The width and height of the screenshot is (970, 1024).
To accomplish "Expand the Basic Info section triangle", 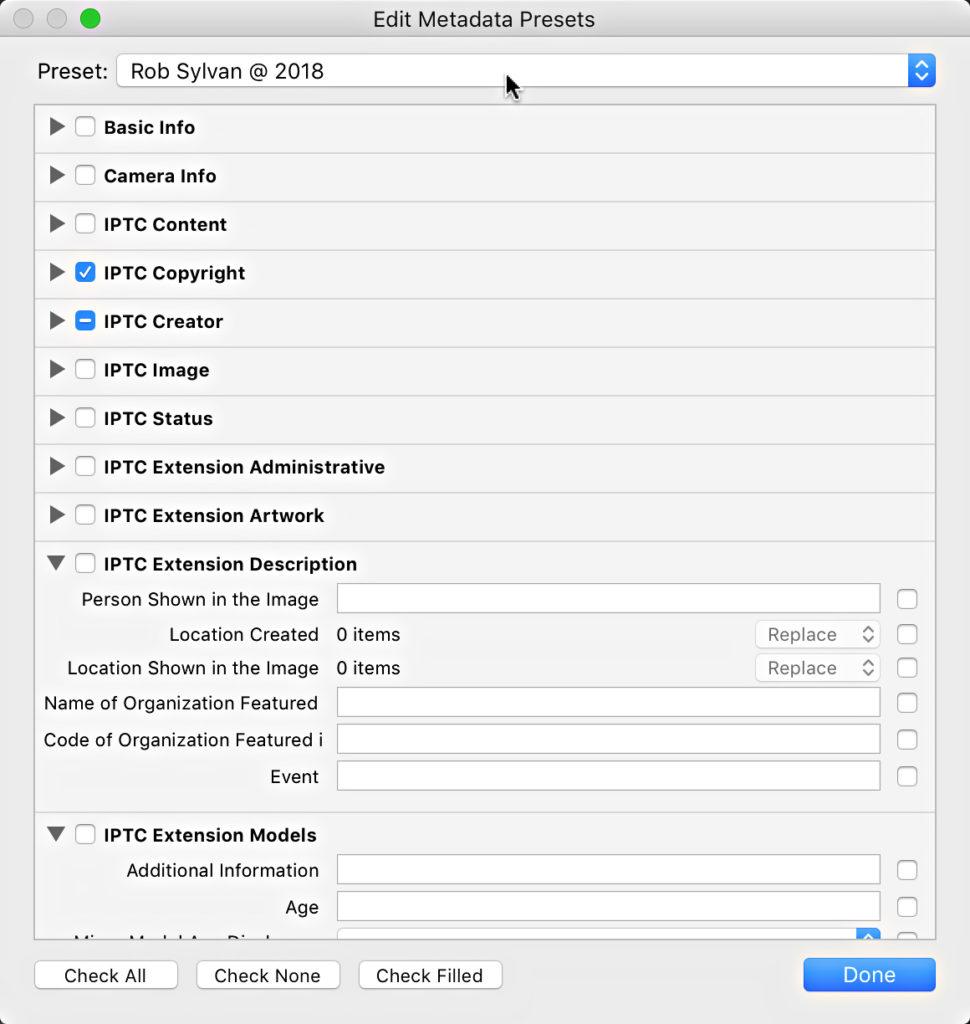I will (x=57, y=127).
